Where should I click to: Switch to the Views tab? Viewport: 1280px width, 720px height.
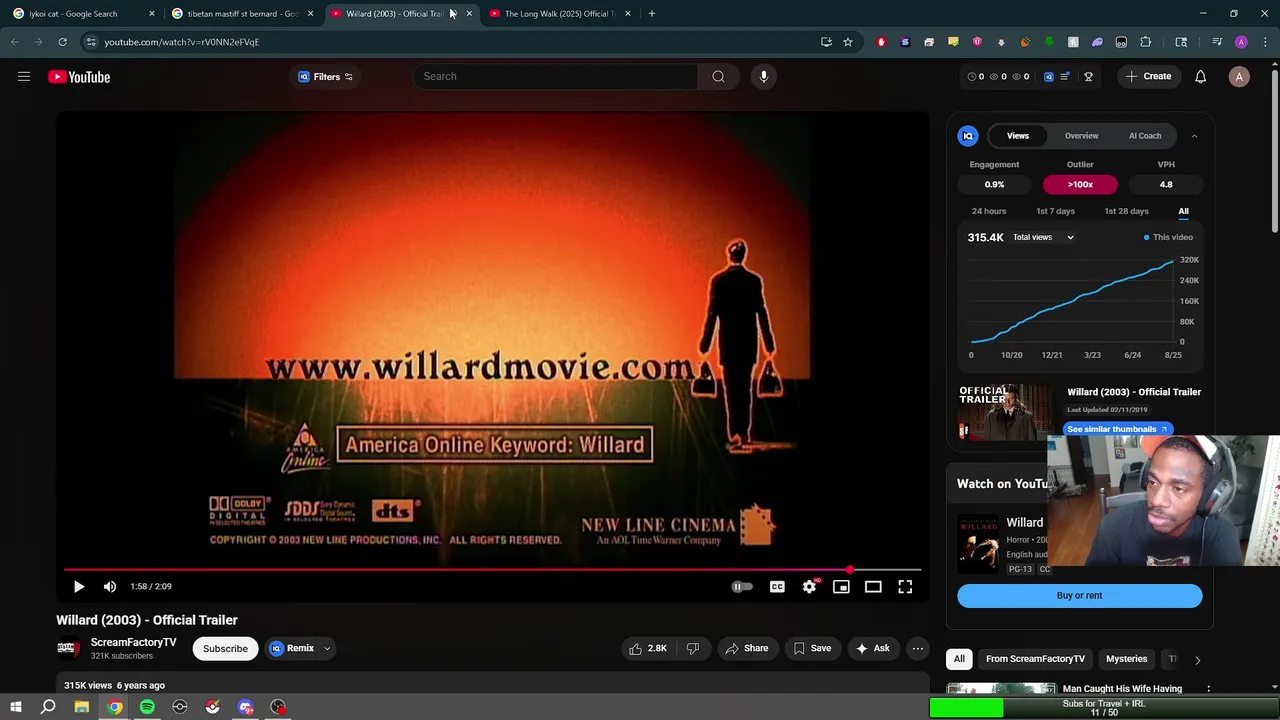click(x=1018, y=136)
